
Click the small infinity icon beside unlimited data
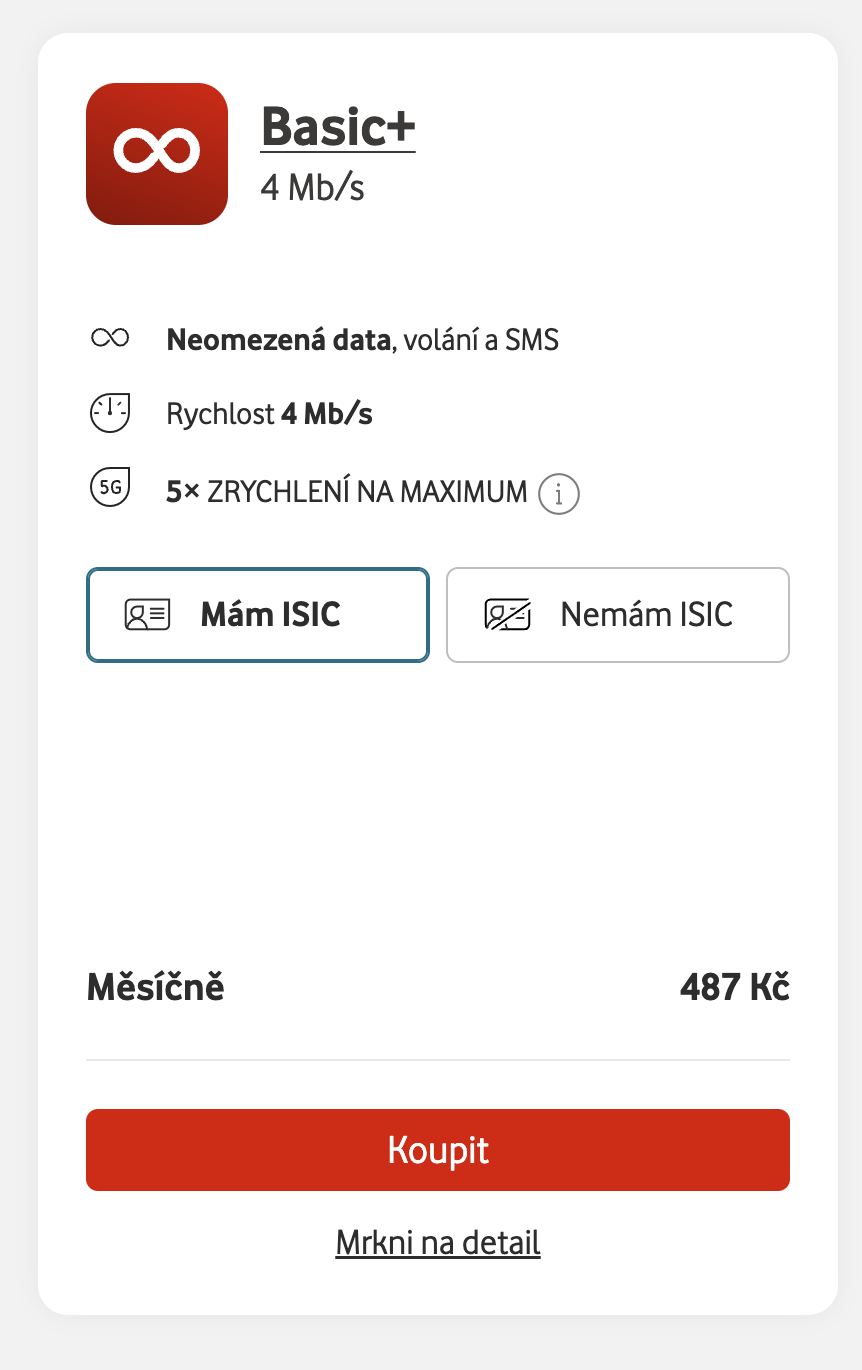(x=110, y=339)
